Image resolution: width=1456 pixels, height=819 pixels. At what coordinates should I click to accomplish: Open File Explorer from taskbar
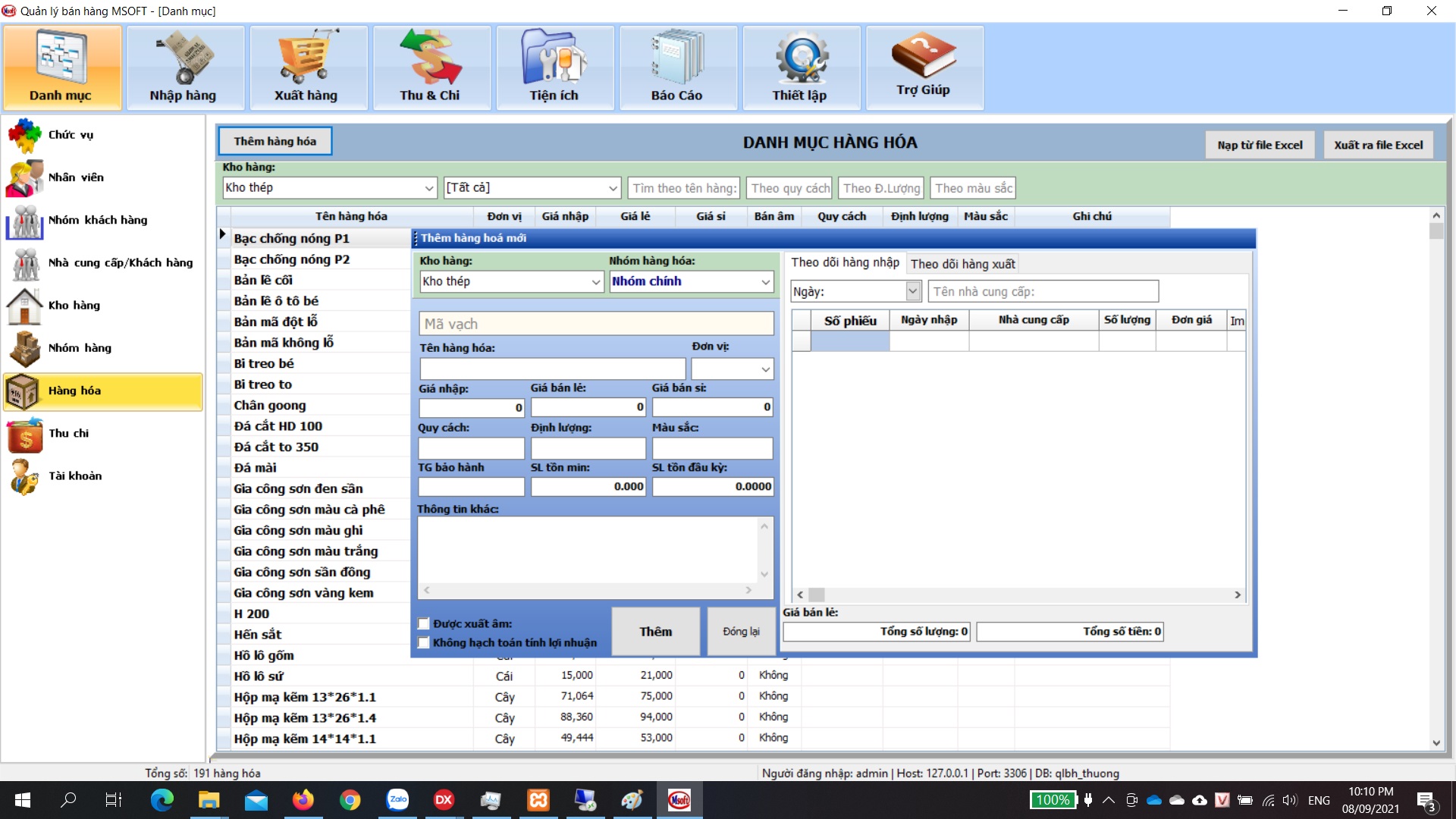coord(209,800)
